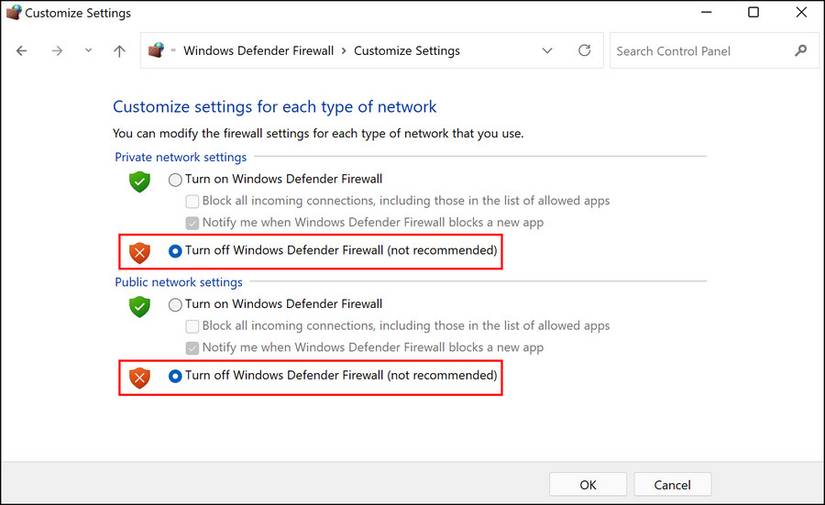
Task: Check Block all incoming connections under Private
Action: (x=193, y=201)
